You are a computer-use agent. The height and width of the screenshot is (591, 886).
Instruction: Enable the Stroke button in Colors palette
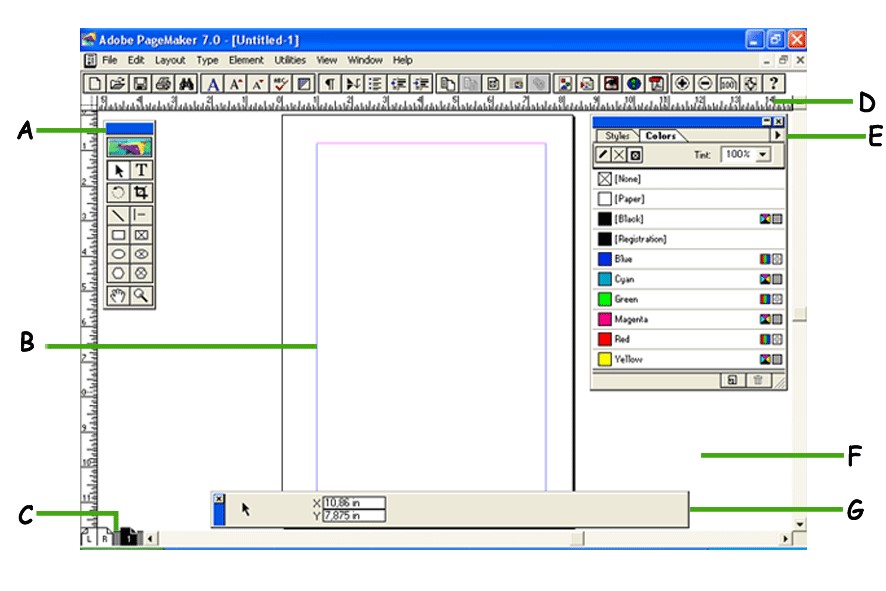pyautogui.click(x=603, y=155)
